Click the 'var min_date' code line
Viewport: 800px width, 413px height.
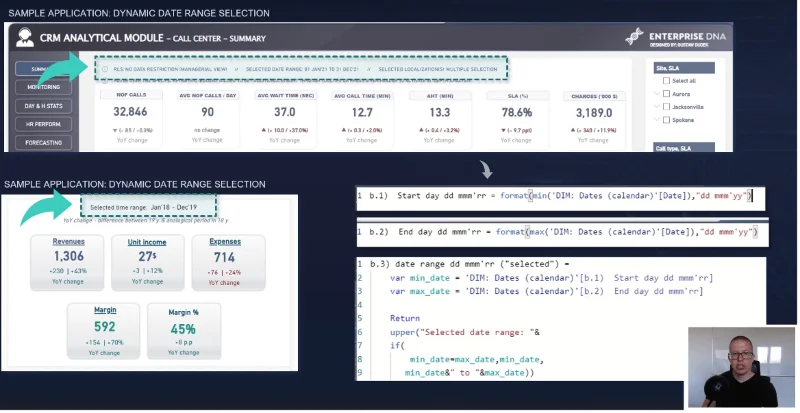pos(551,278)
